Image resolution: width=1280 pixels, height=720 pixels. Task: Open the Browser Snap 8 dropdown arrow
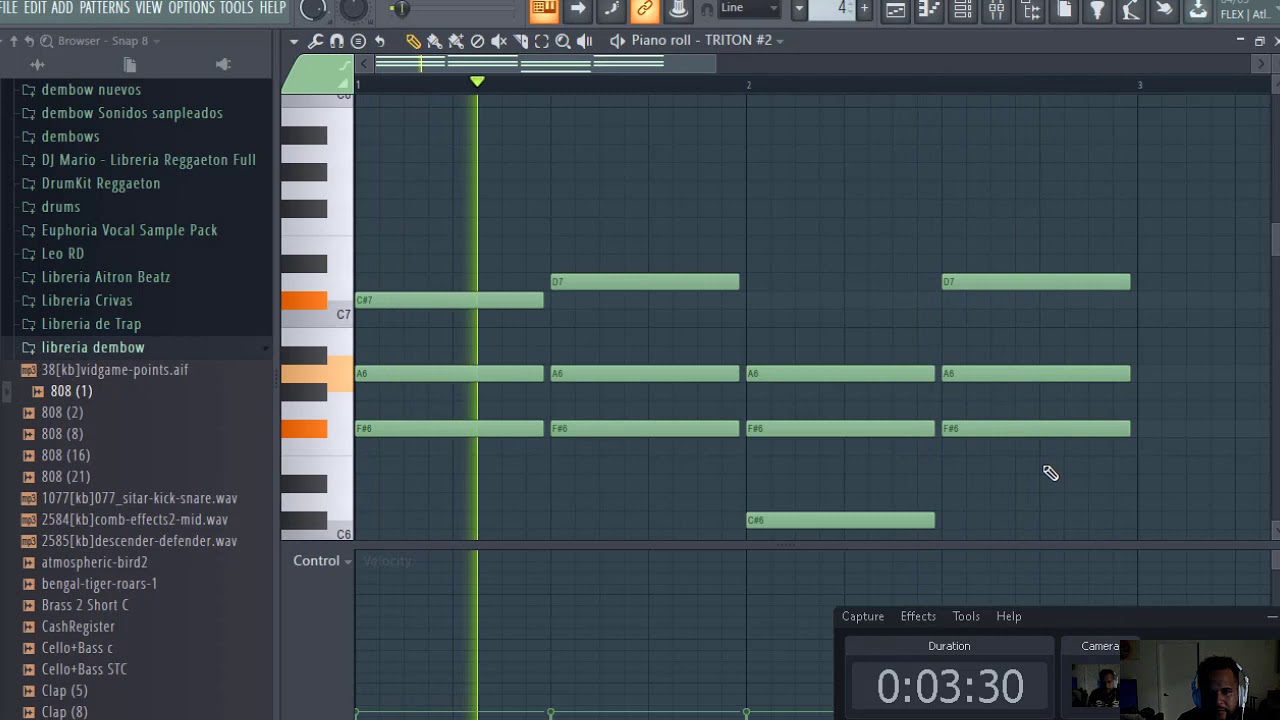[157, 41]
